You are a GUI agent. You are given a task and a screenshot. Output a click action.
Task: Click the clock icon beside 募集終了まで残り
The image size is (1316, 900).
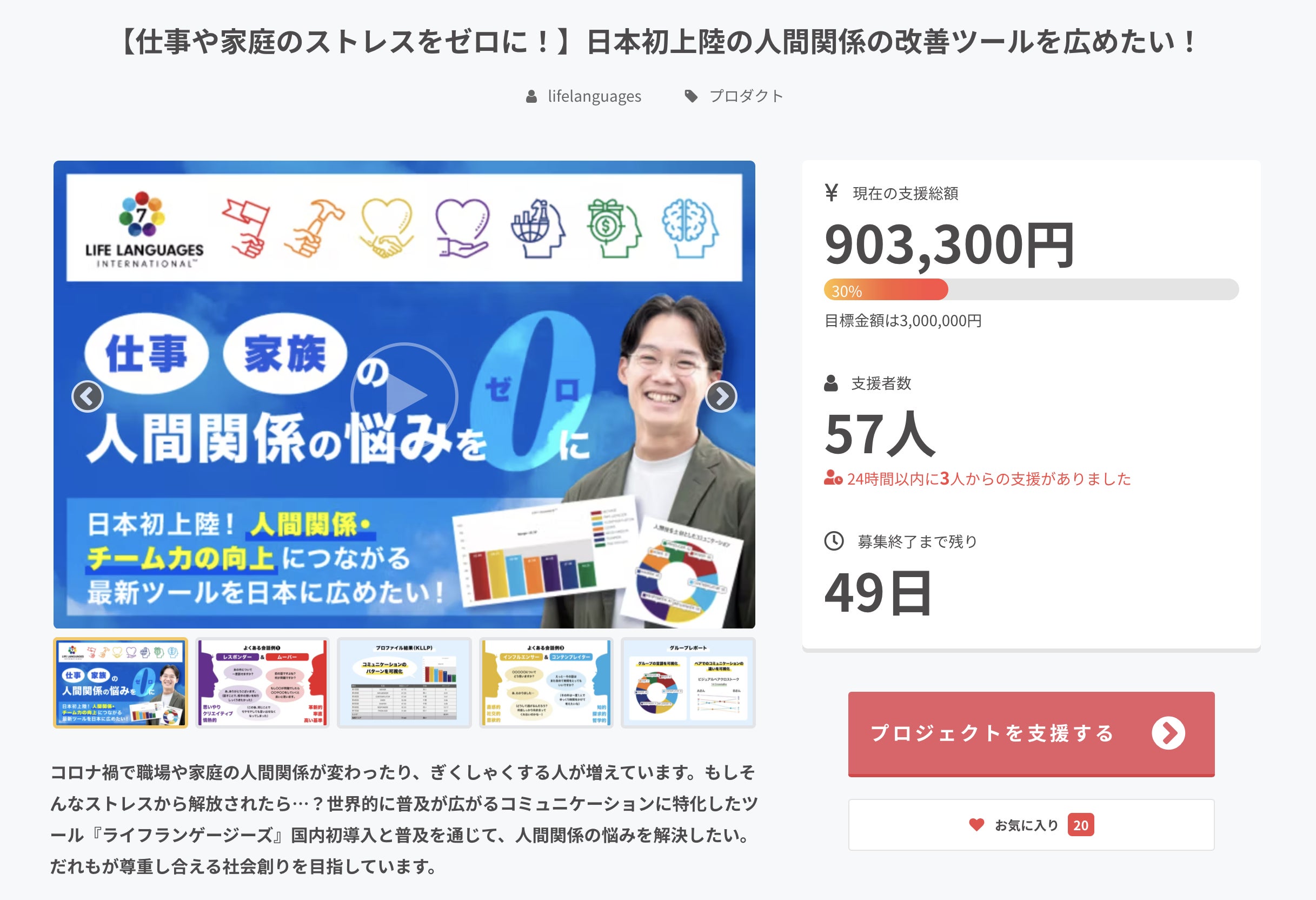tap(834, 541)
